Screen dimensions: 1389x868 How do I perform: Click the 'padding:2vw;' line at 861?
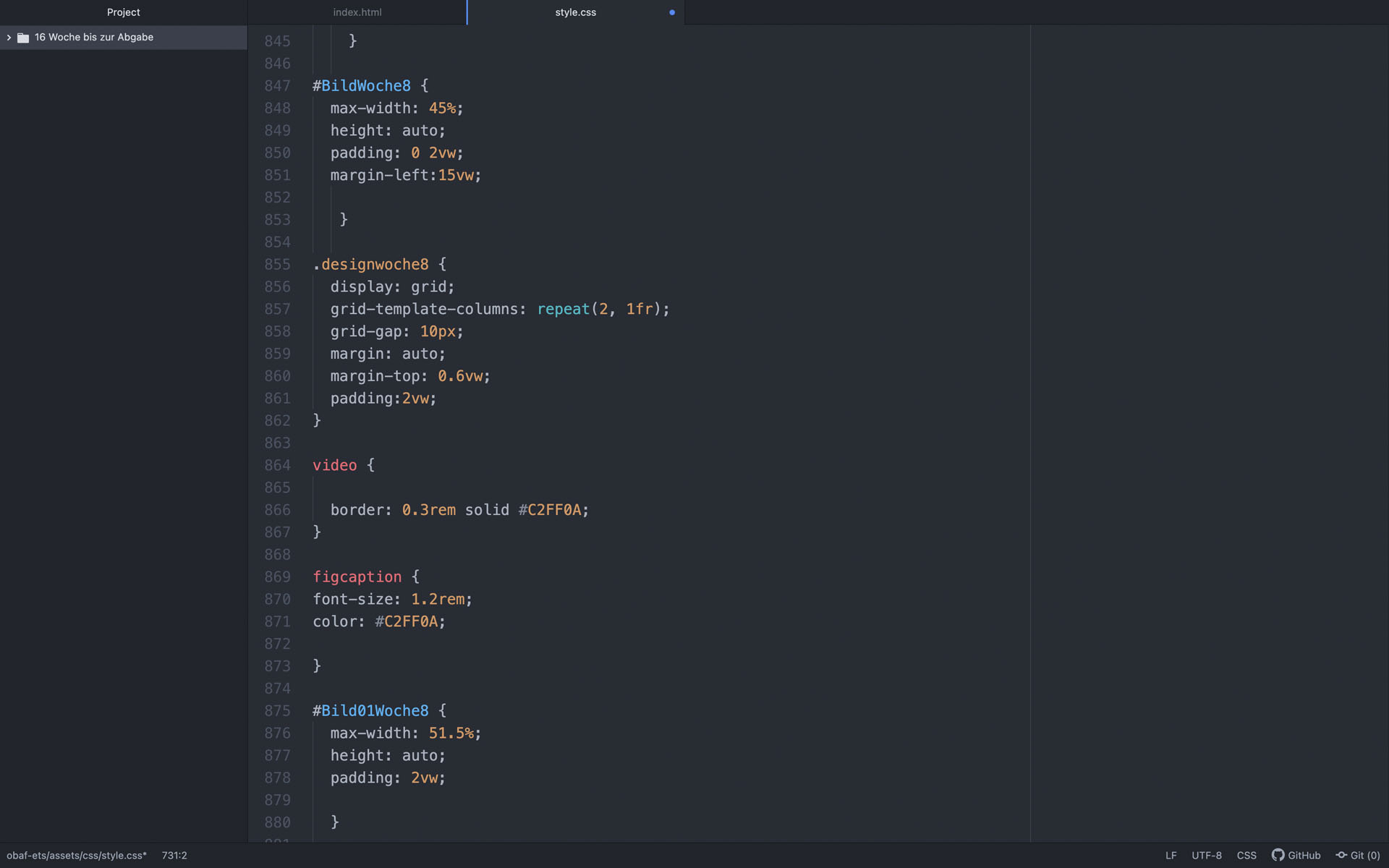(383, 399)
